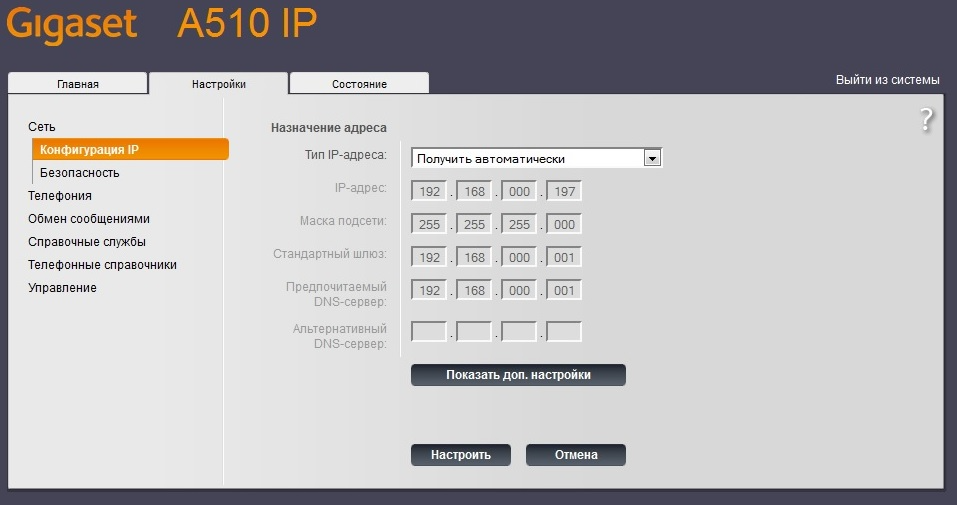The image size is (957, 505).
Task: Expand the Сеть menu section
Action: coord(42,126)
